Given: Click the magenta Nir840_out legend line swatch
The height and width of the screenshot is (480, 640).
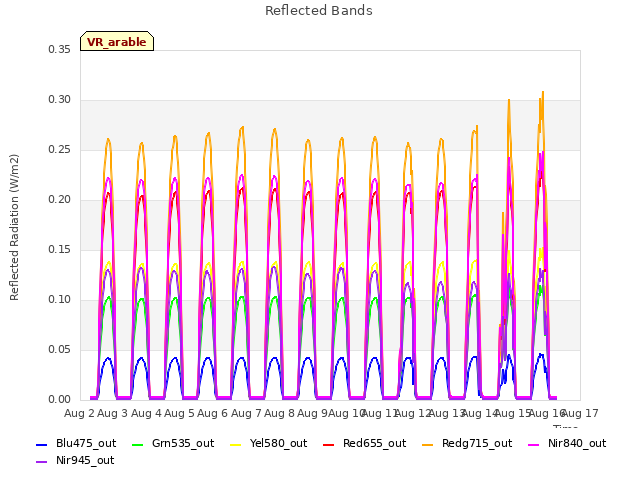Looking at the screenshot, I should (533, 444).
